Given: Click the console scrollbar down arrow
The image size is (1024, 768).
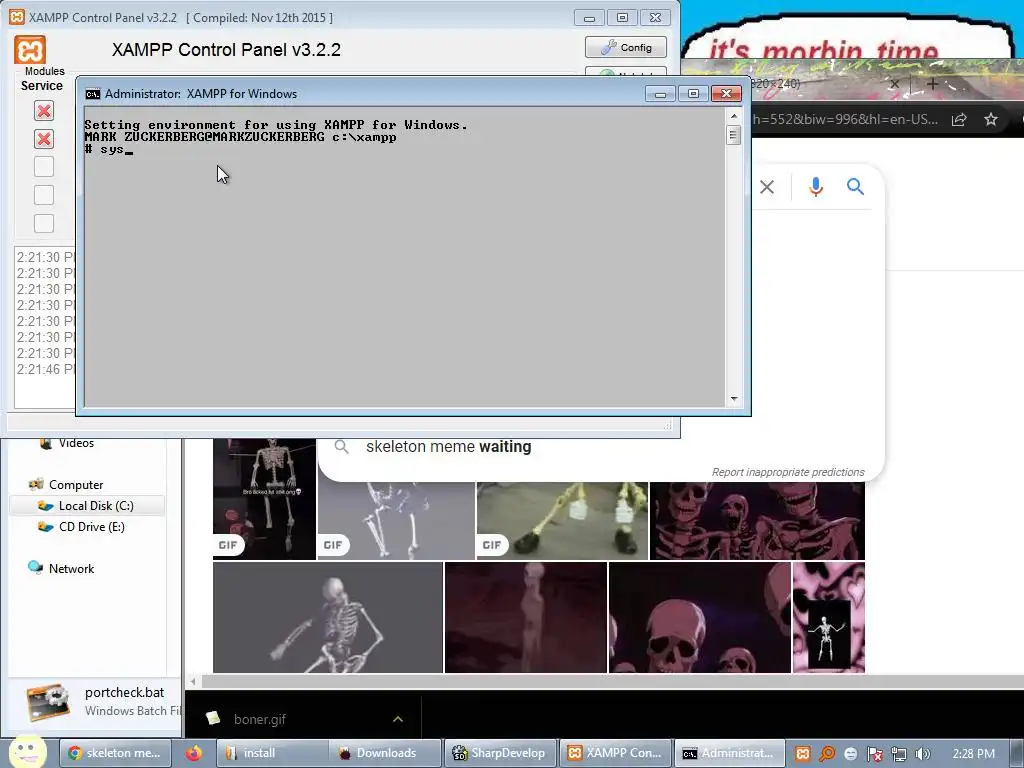Looking at the screenshot, I should pos(733,398).
